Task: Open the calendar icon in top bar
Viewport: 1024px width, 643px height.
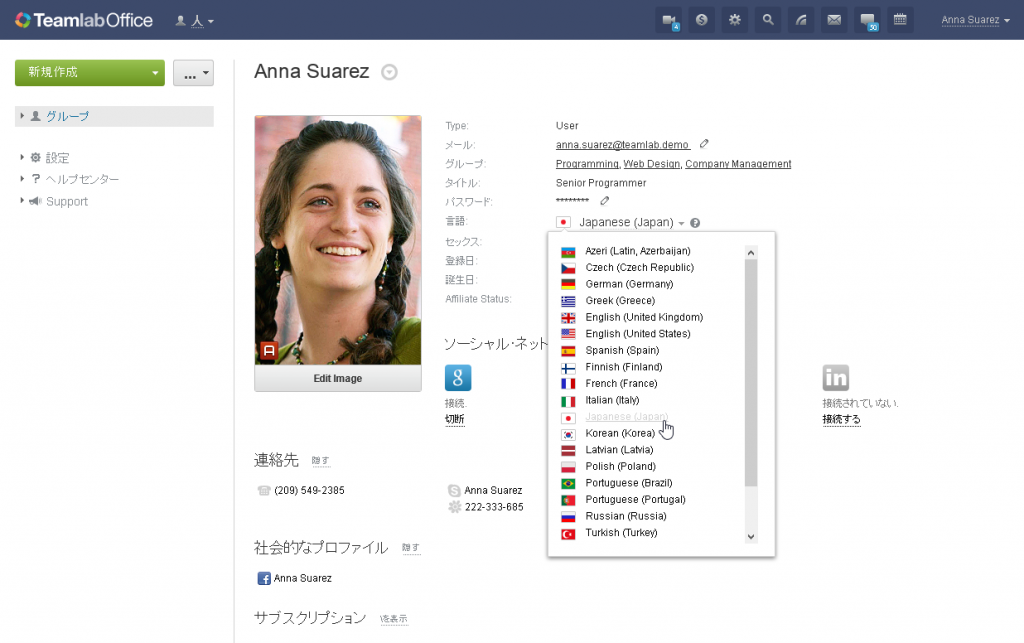Action: click(x=900, y=20)
